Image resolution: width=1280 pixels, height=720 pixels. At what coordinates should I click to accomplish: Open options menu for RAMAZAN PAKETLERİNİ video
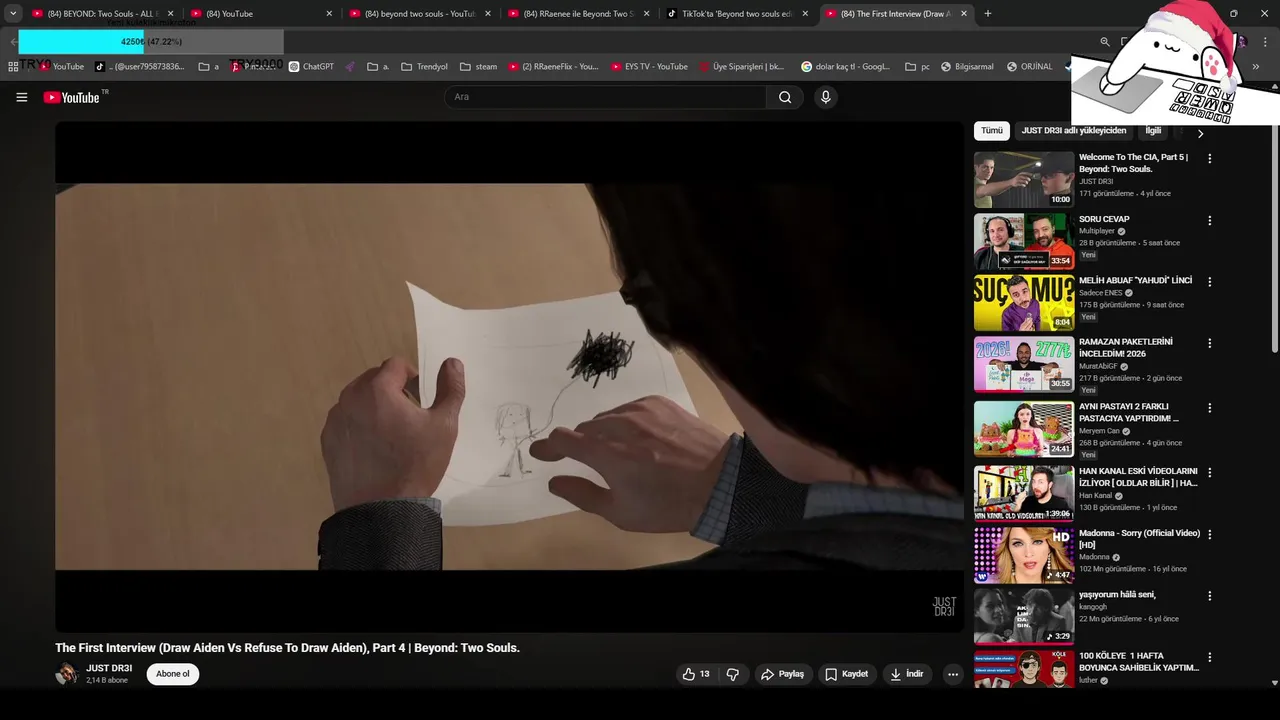pyautogui.click(x=1209, y=343)
